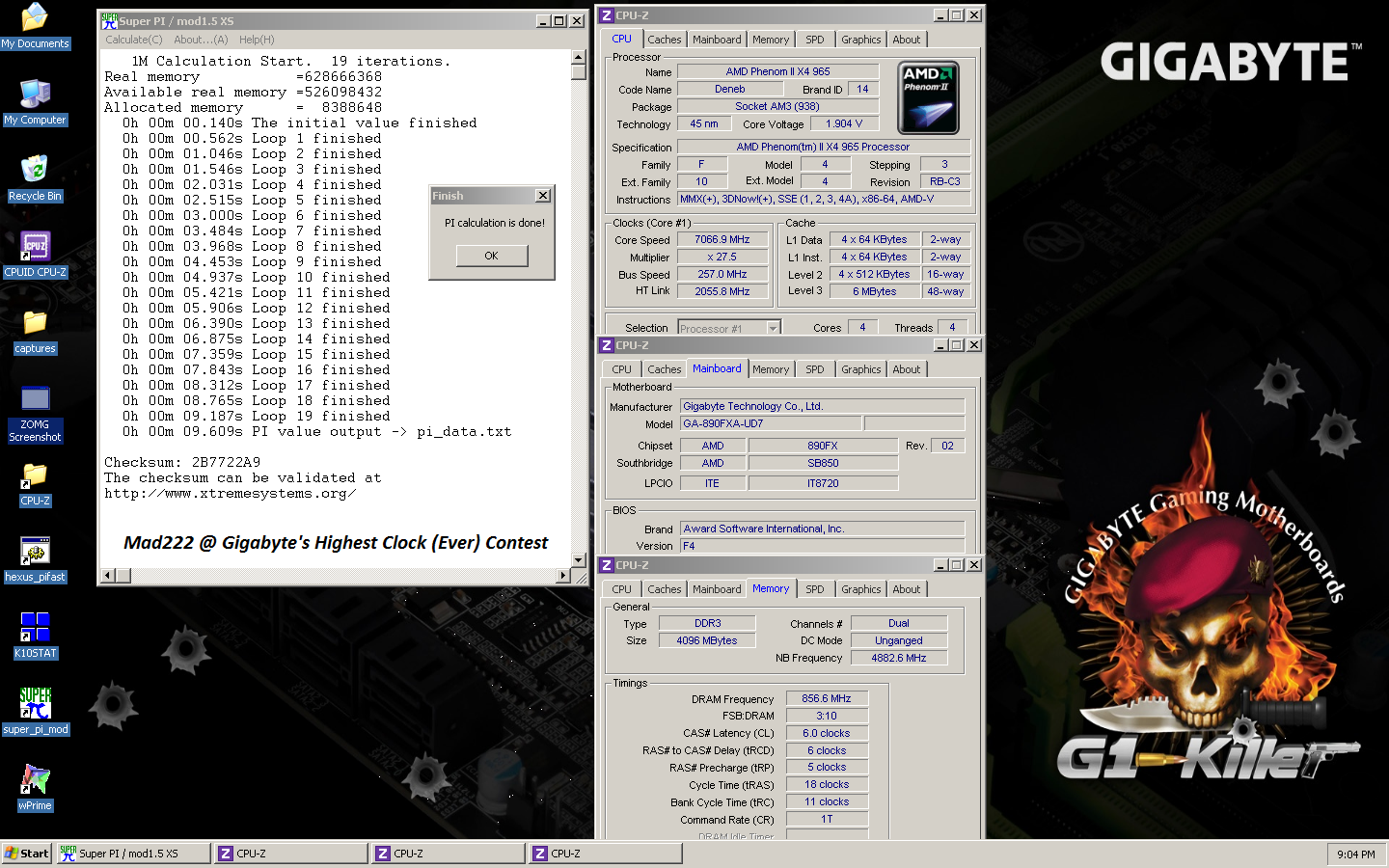Click the NB Frequency value 4882.6 MHz
This screenshot has width=1389, height=868.
coord(899,658)
